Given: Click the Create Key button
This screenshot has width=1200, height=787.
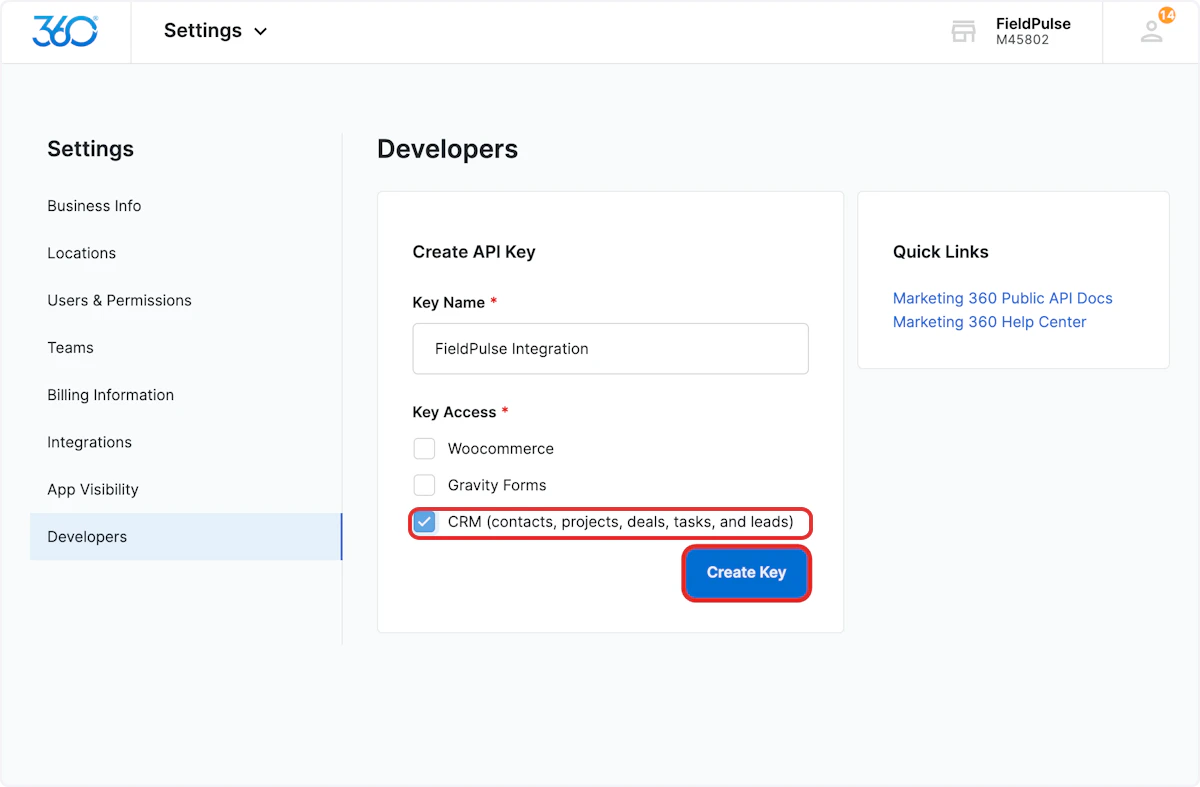Looking at the screenshot, I should [x=746, y=573].
